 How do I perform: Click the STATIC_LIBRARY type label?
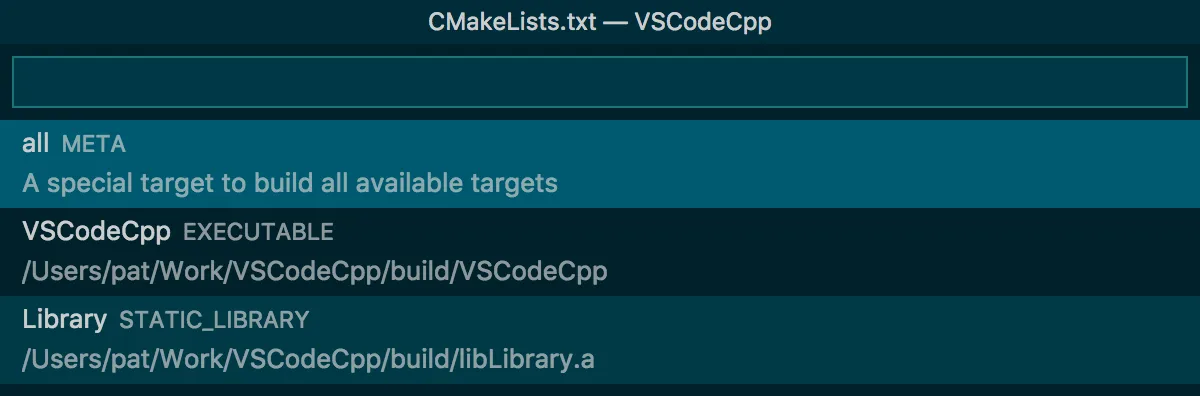214,321
